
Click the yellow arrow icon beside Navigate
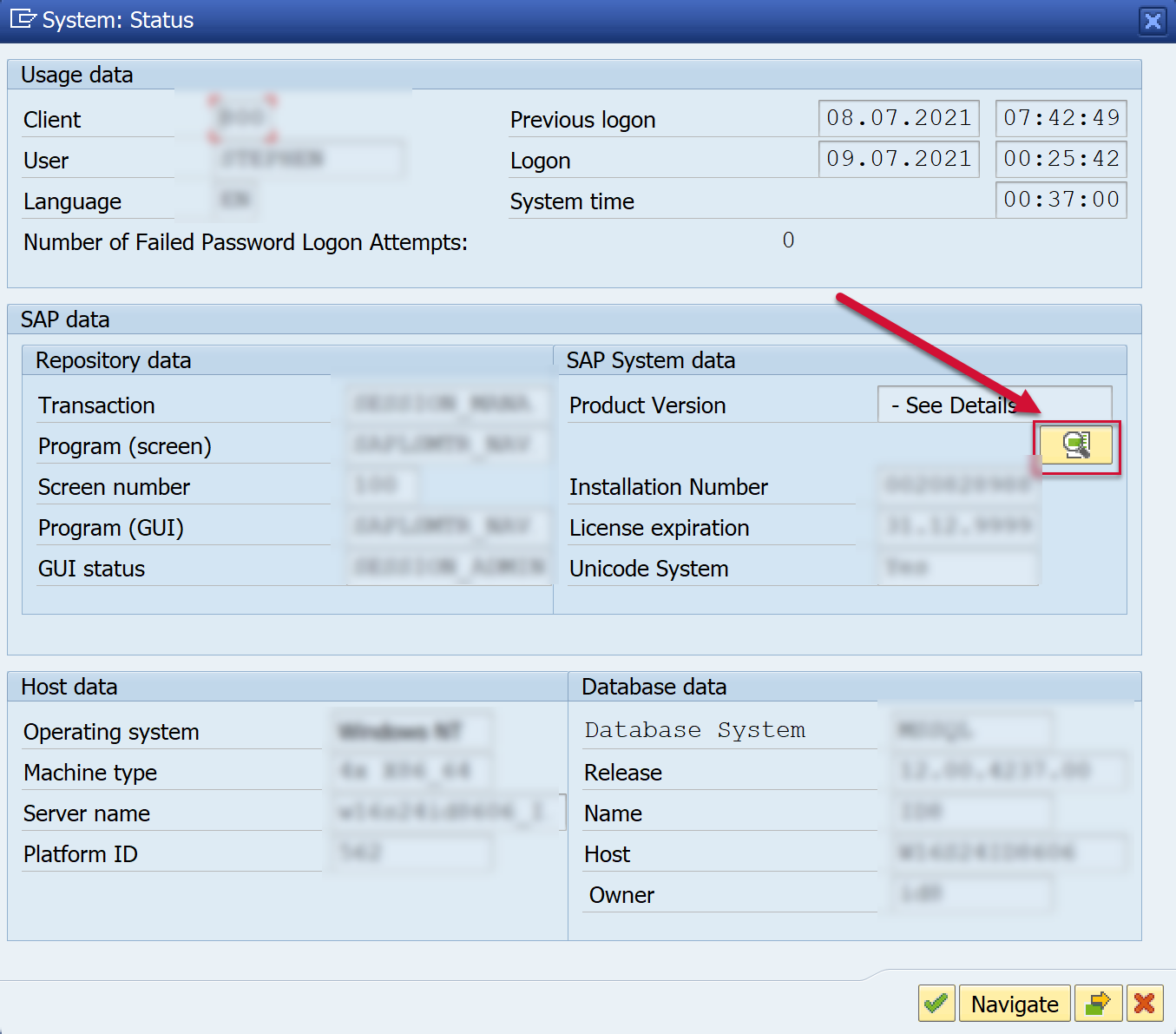(1098, 1004)
